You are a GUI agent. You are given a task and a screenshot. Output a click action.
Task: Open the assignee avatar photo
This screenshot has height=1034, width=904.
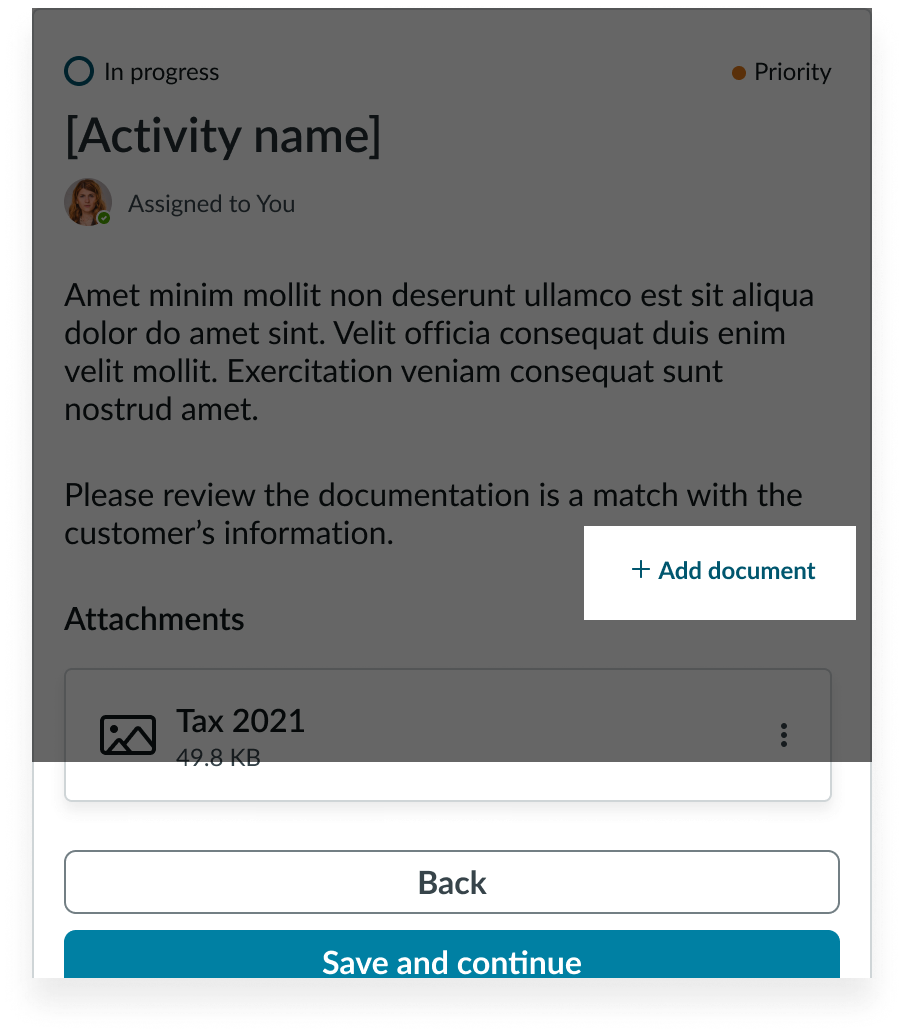tap(88, 202)
